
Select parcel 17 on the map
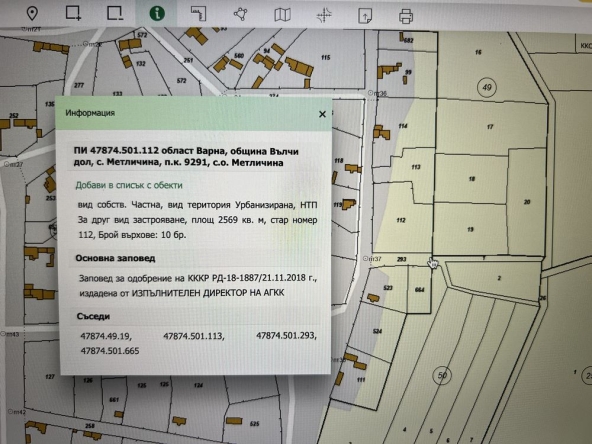tap(490, 127)
